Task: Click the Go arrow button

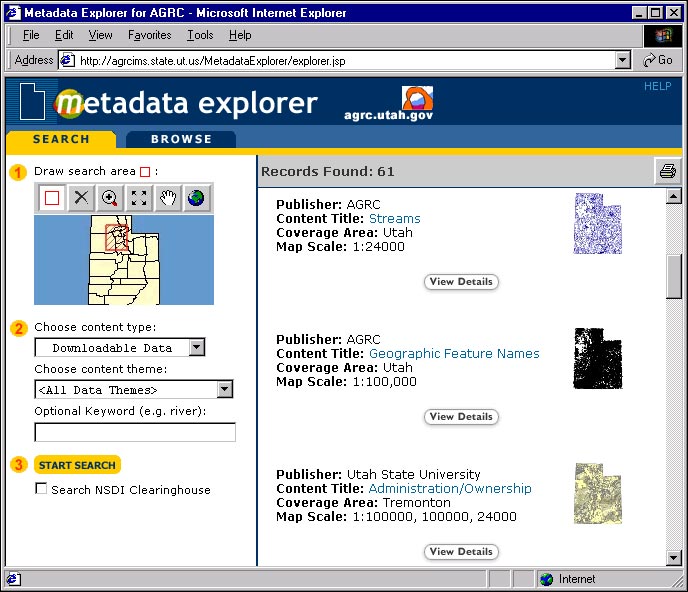Action: [658, 60]
